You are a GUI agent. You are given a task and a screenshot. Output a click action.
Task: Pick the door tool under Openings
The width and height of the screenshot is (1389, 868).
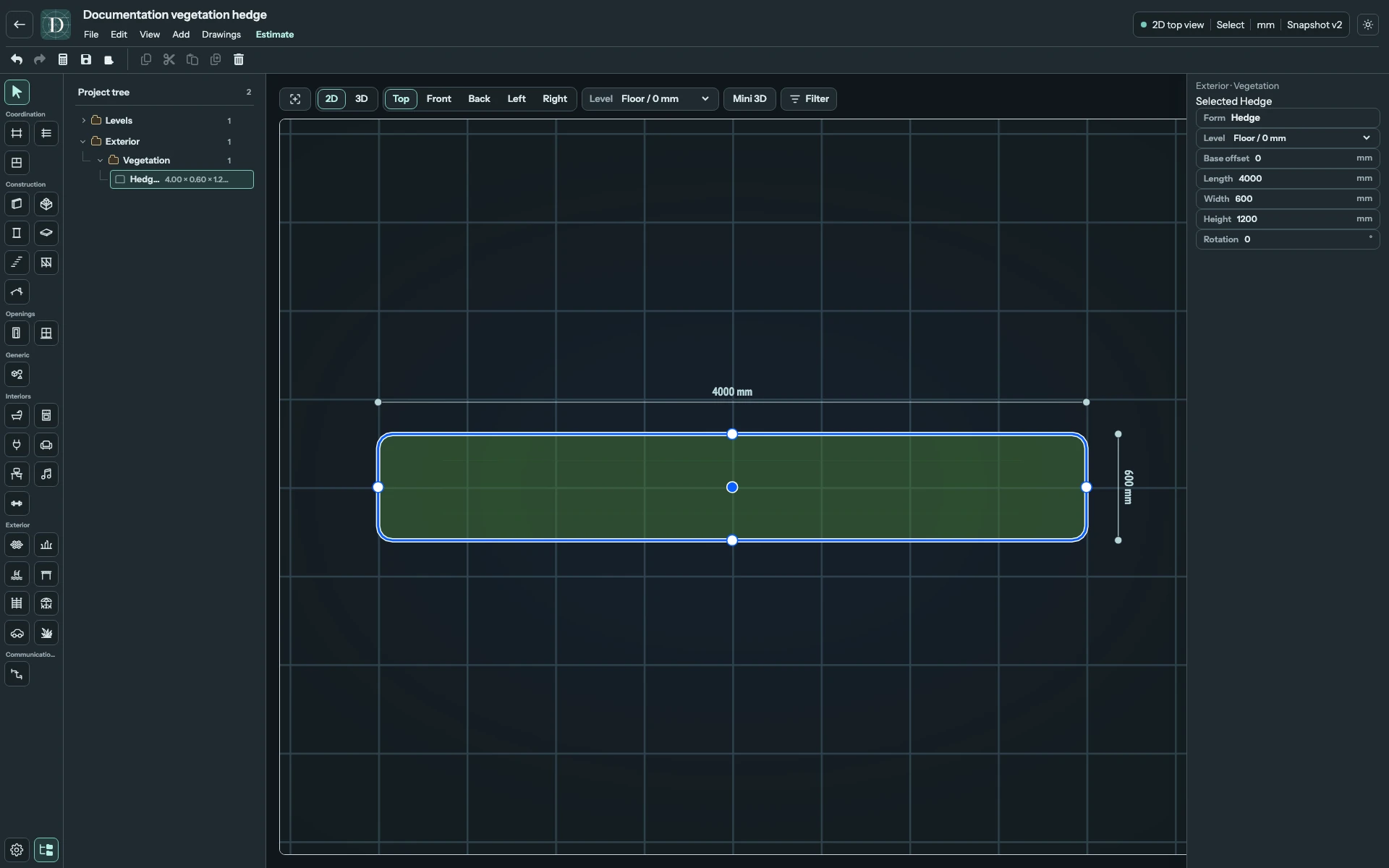[x=17, y=333]
